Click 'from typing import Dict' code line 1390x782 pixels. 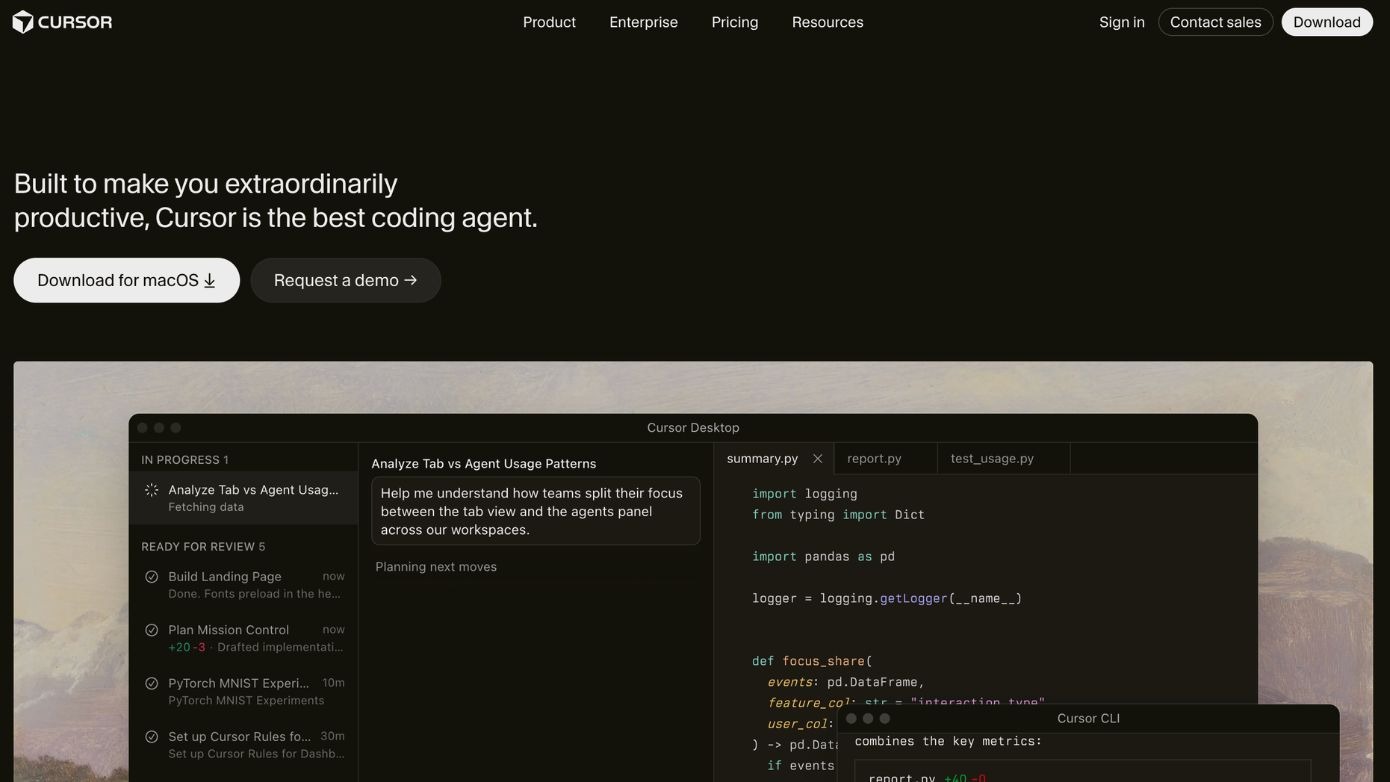point(838,515)
